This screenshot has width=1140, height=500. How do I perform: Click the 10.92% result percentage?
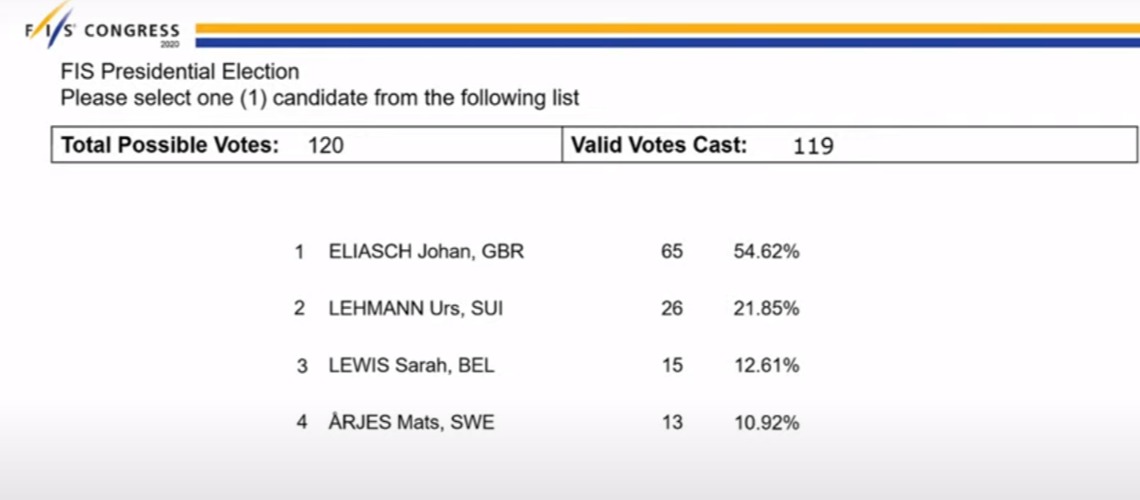(x=766, y=422)
